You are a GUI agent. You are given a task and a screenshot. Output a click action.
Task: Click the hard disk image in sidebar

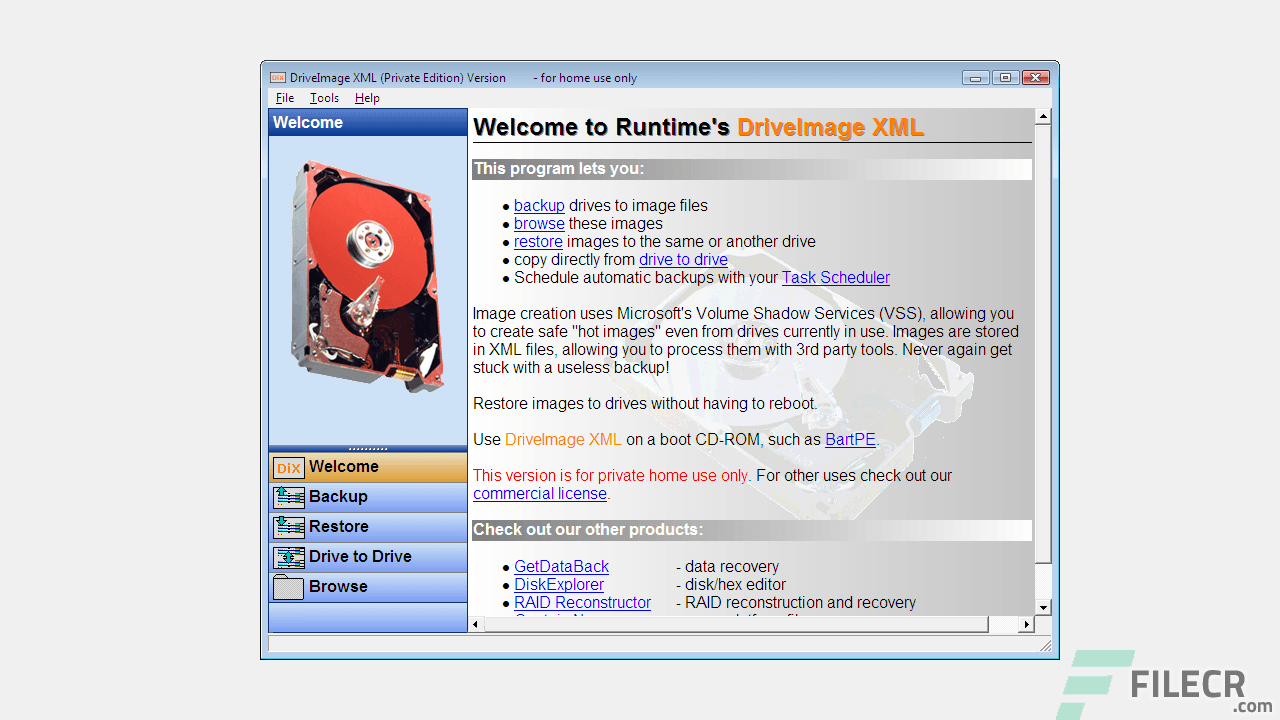tap(365, 275)
